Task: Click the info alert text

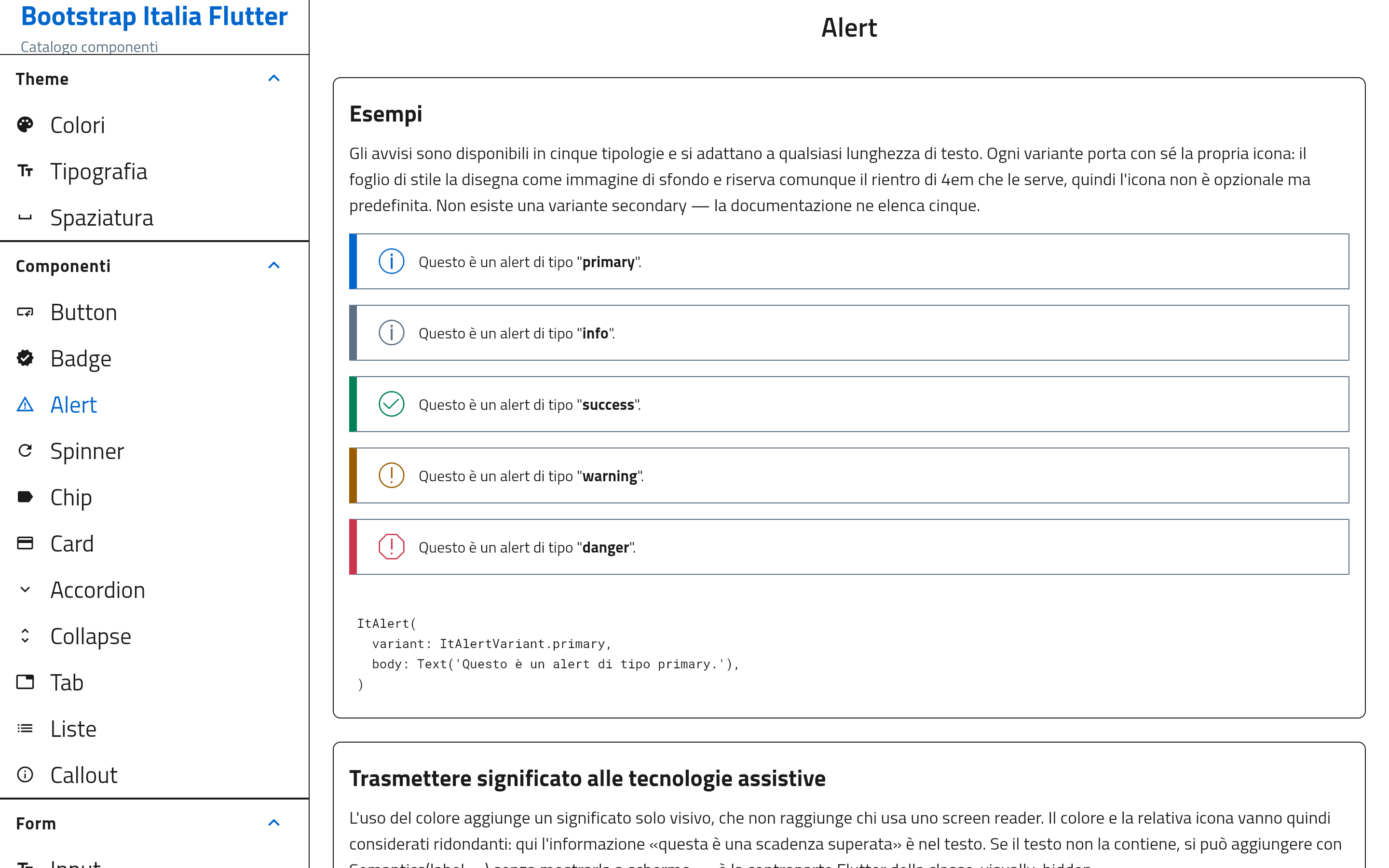Action: [517, 333]
